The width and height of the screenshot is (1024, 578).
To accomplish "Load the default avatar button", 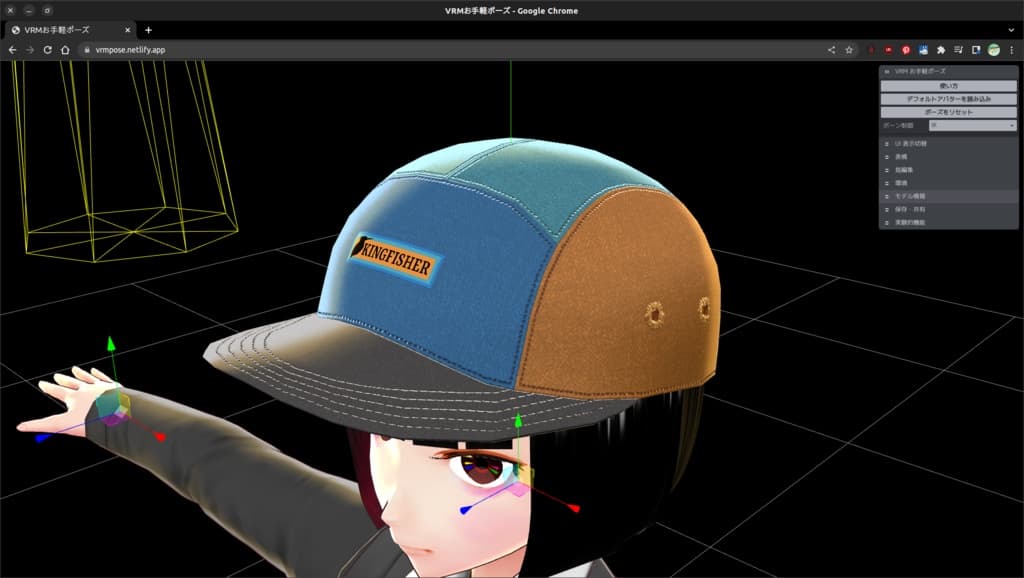I will (948, 99).
